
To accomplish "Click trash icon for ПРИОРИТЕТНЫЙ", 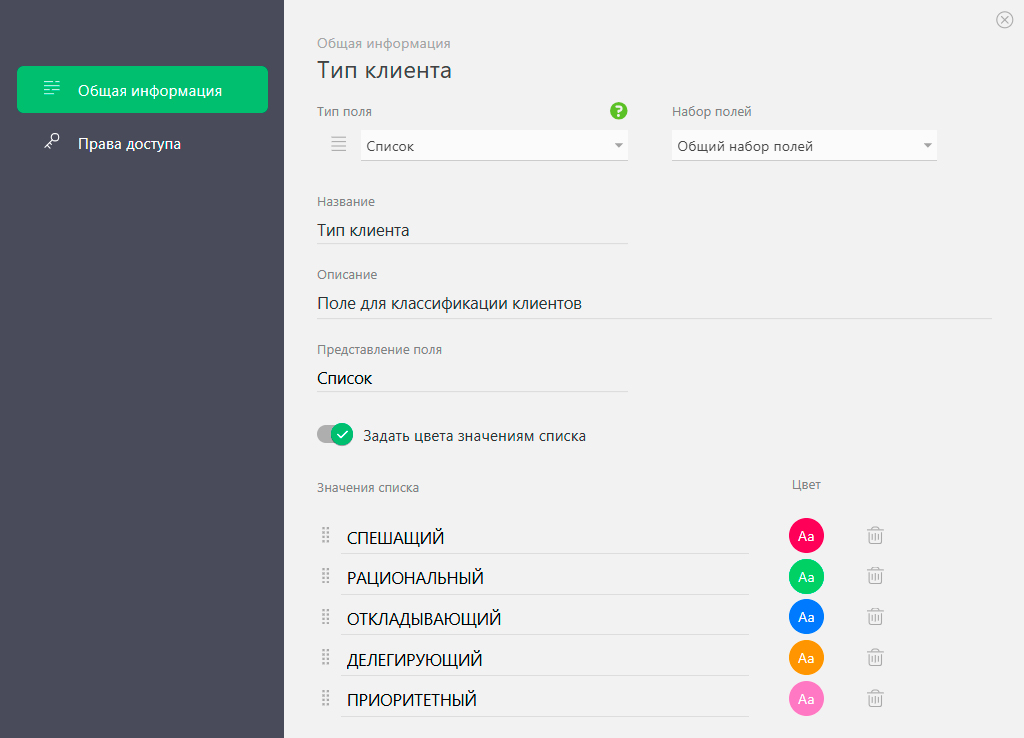I will (x=875, y=698).
